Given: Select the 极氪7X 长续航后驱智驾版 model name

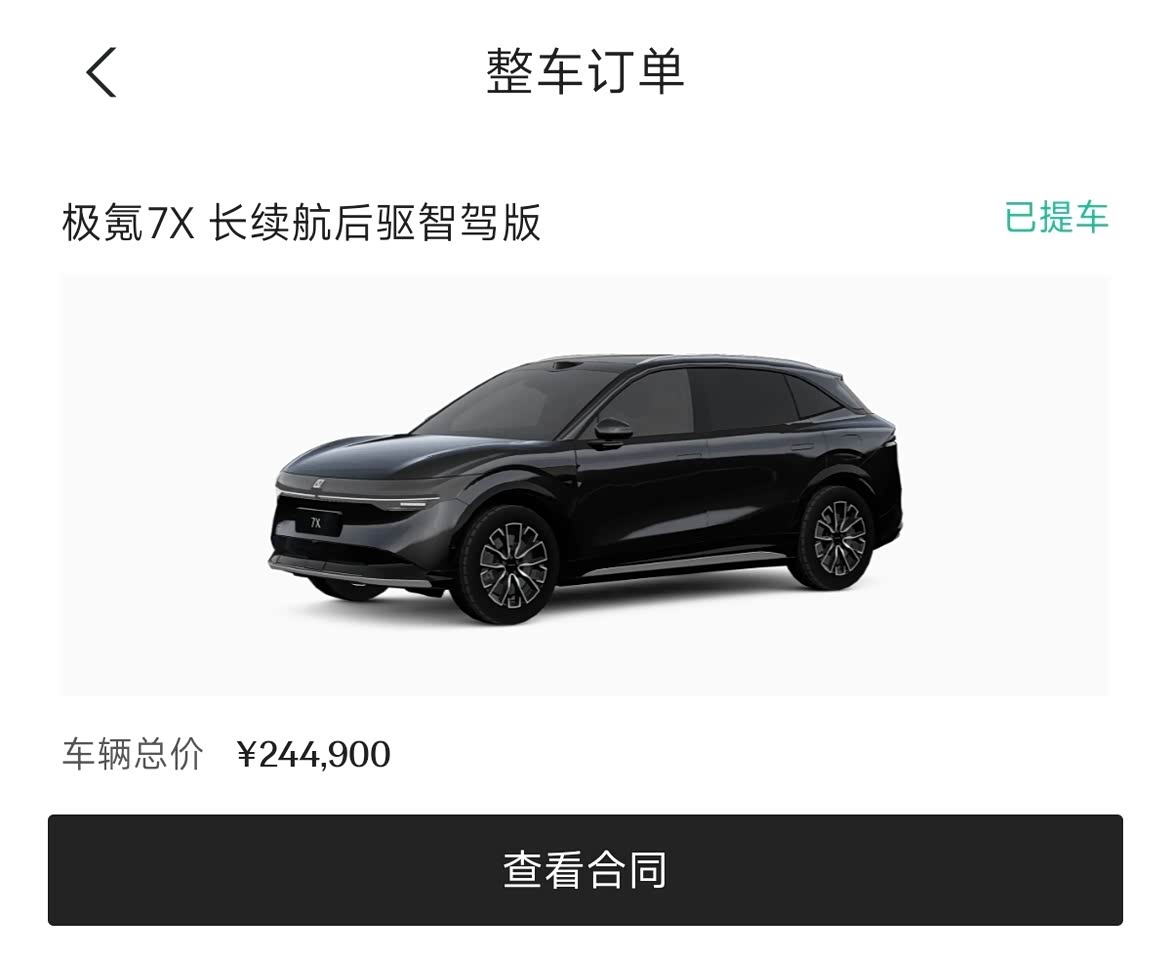Looking at the screenshot, I should pyautogui.click(x=301, y=222).
